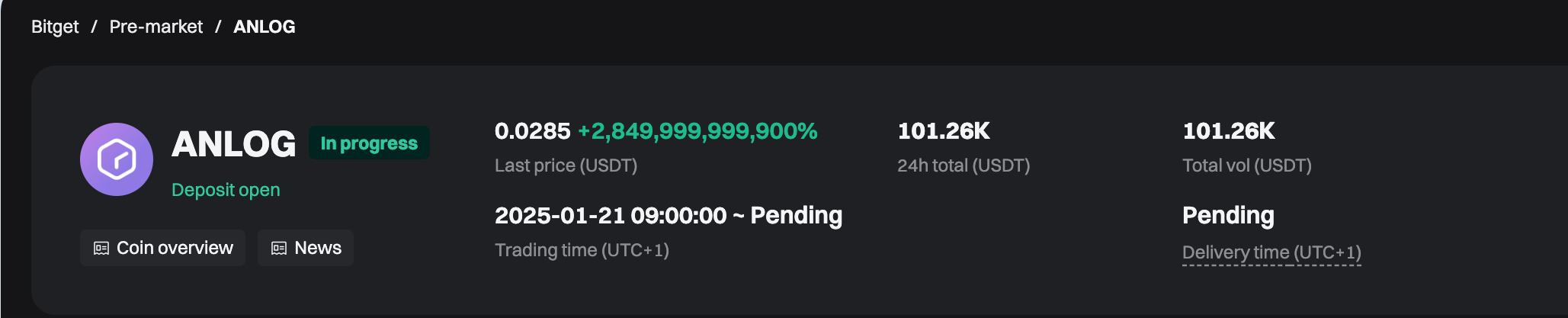
Task: Click the 0.0285 last price value
Action: coord(532,131)
